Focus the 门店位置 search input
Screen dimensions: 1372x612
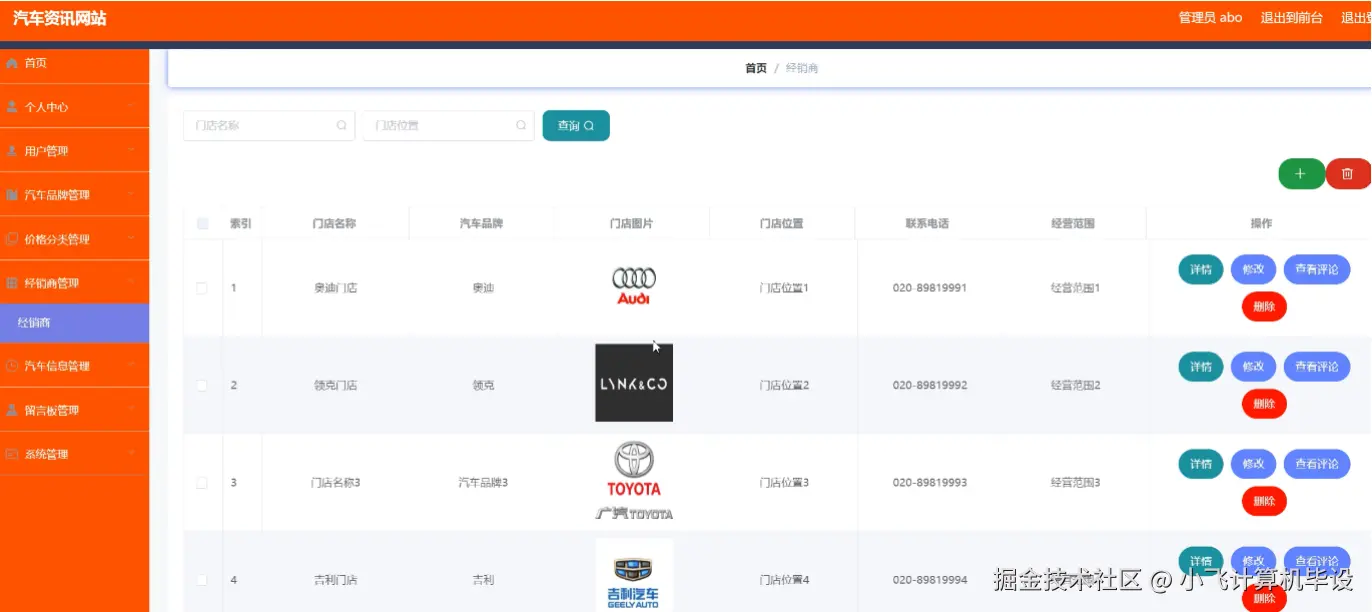(x=449, y=126)
